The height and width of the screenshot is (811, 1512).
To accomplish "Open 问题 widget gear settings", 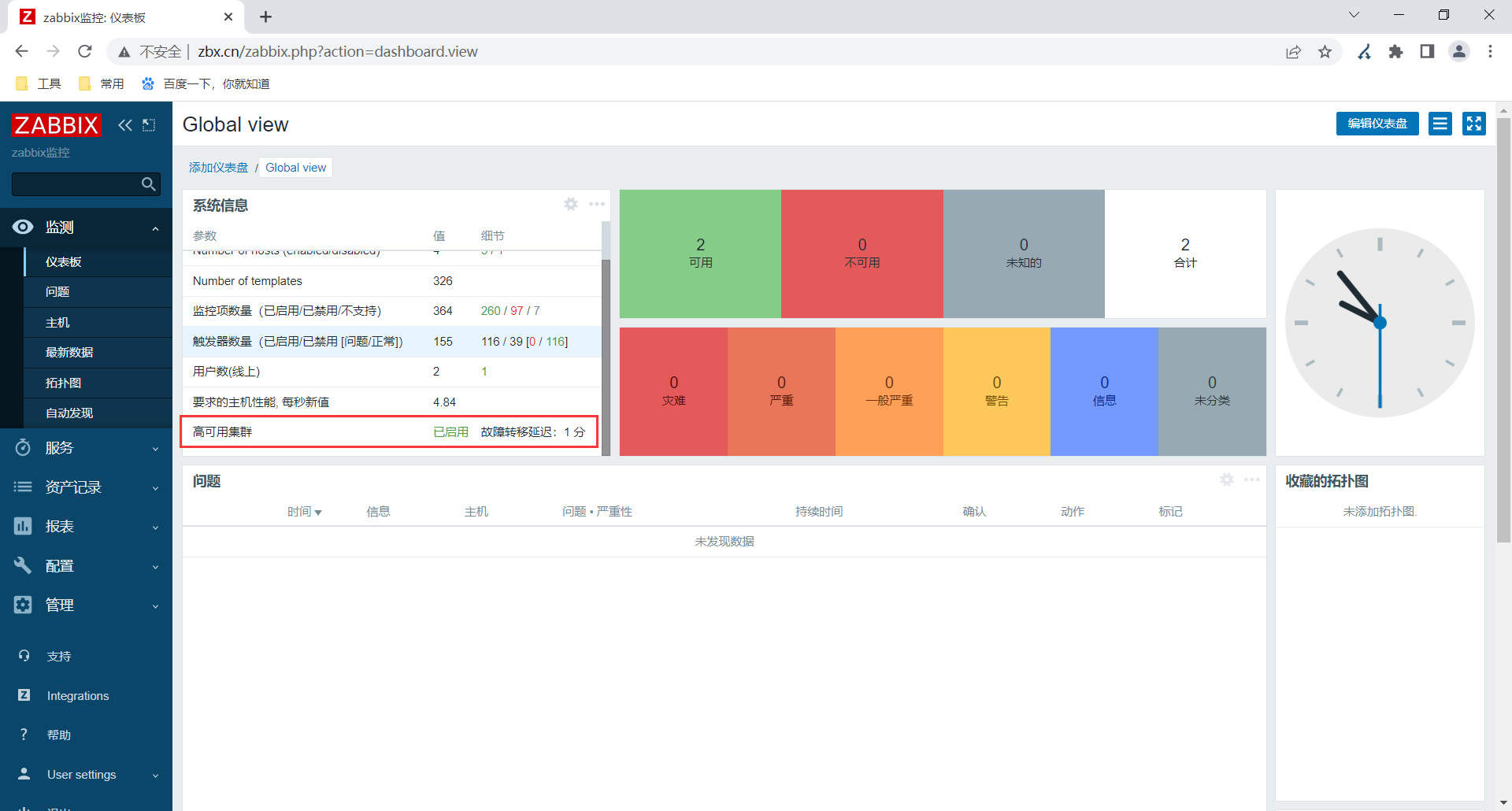I will 1227,480.
